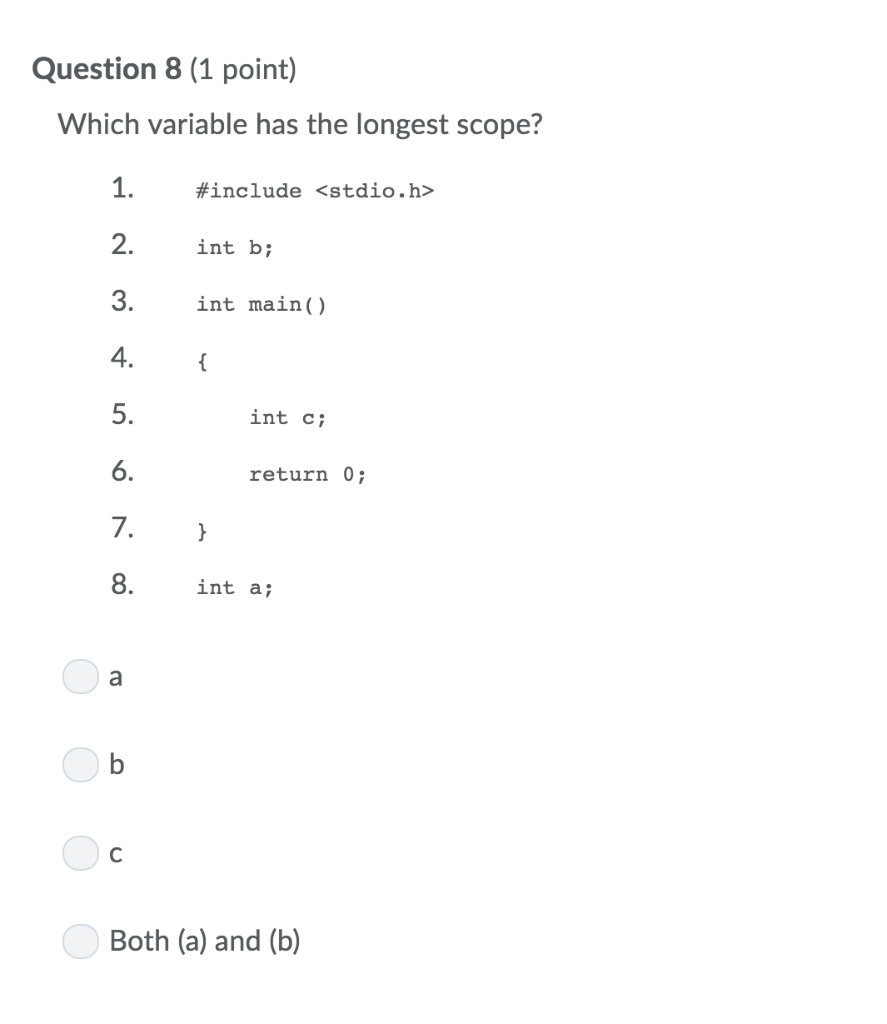The width and height of the screenshot is (887, 1024).
Task: Click code line 1 with #include stdio.h
Action: (315, 190)
